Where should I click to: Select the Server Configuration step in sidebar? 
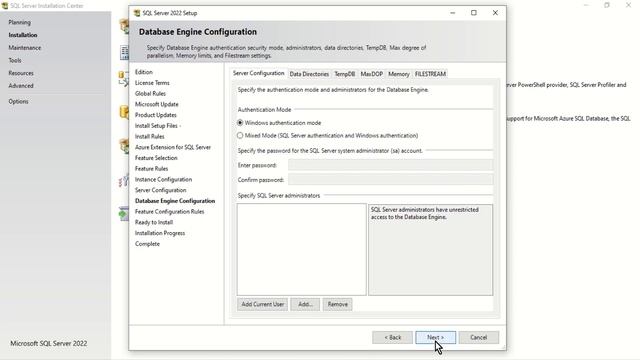[161, 190]
